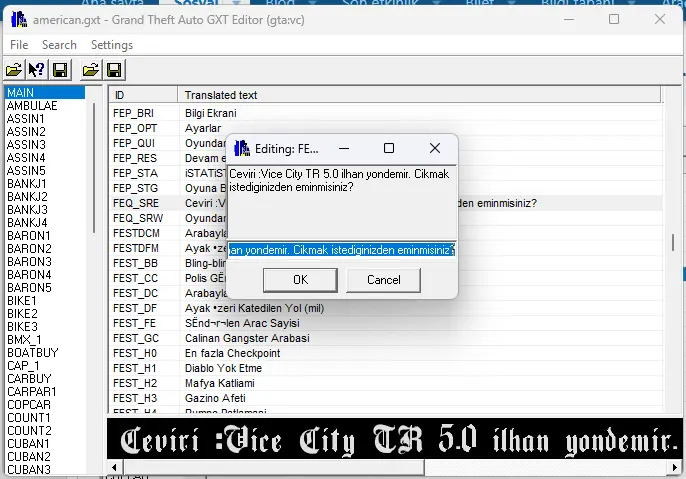Screen dimensions: 686x479
Task: Close the Editing dialog window
Action: [434, 148]
